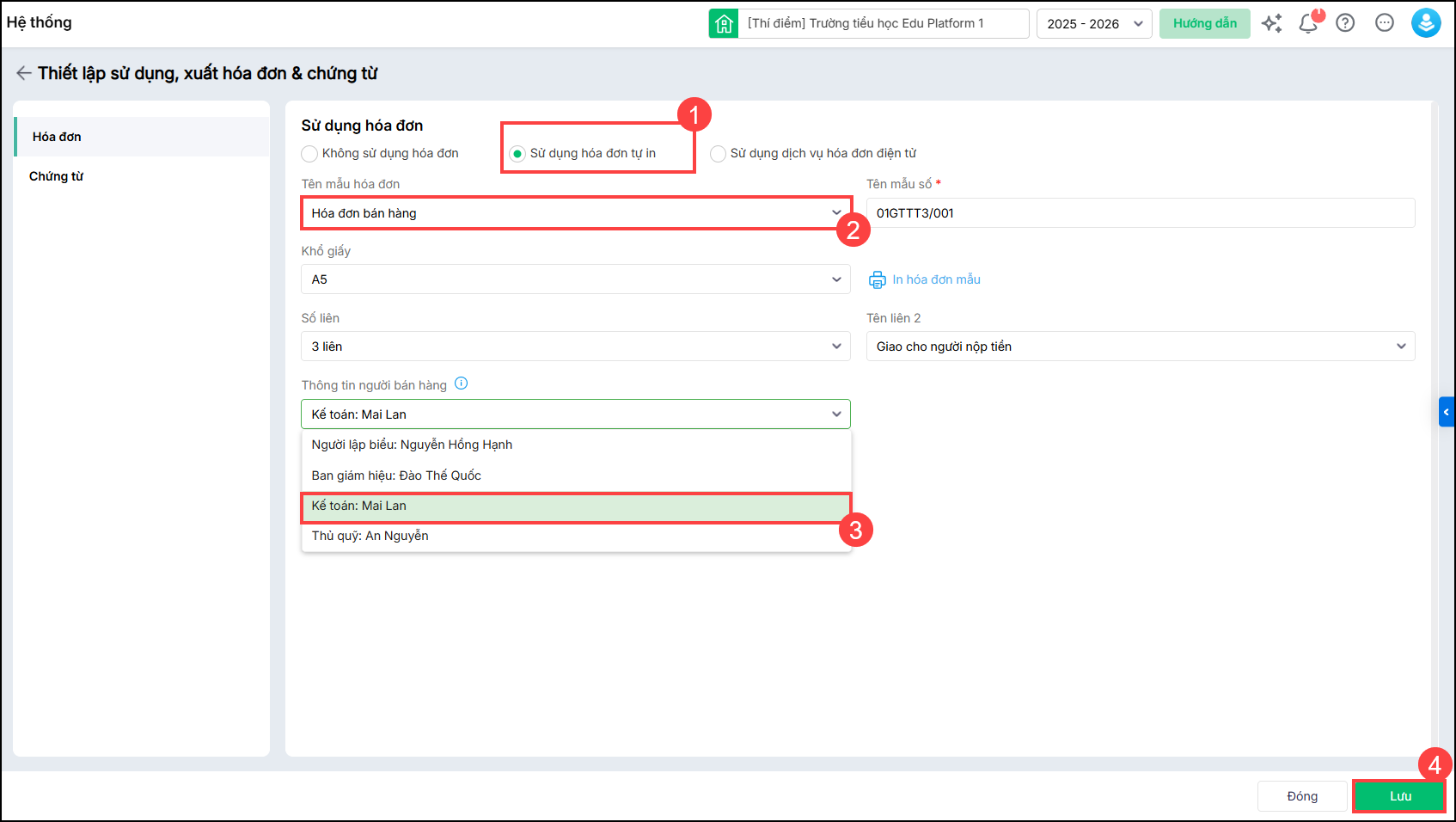Image resolution: width=1456 pixels, height=822 pixels.
Task: Select Sử dụng hóa đơn tự in option
Action: pos(517,154)
